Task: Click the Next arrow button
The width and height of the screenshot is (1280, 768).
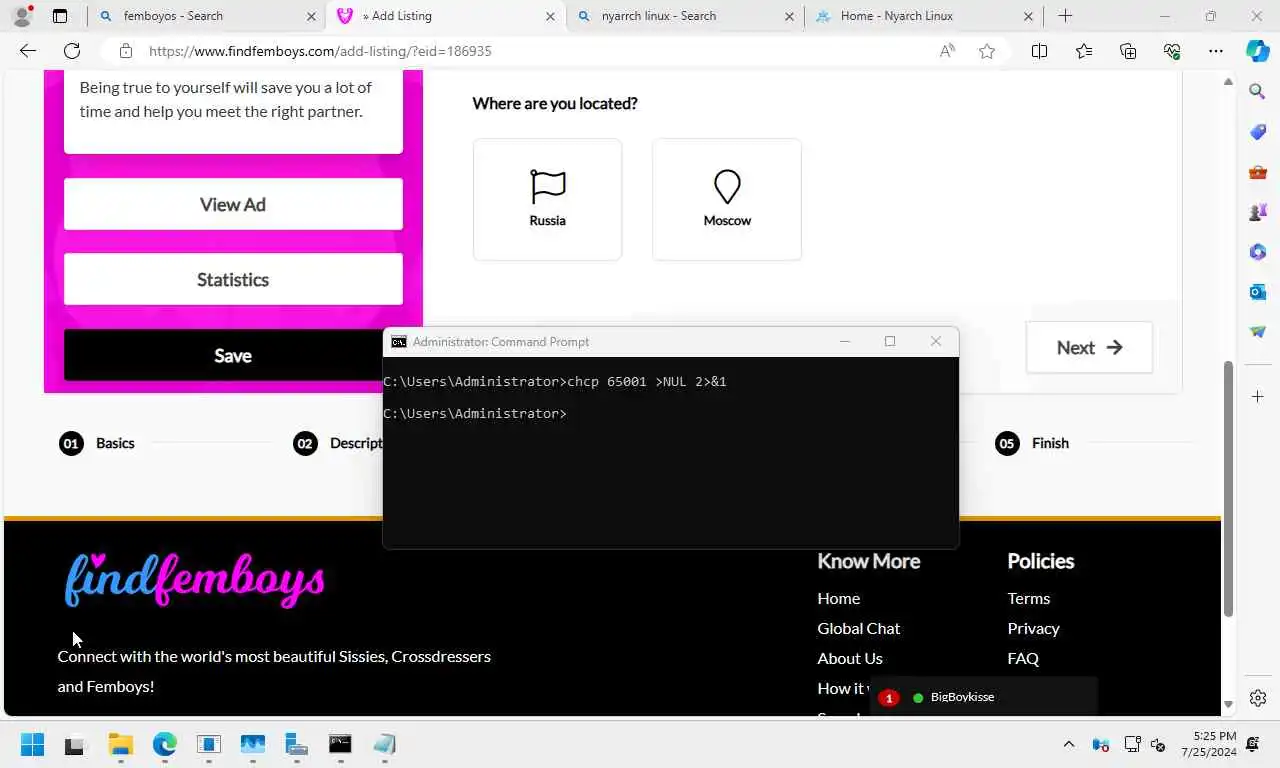Action: point(1089,347)
